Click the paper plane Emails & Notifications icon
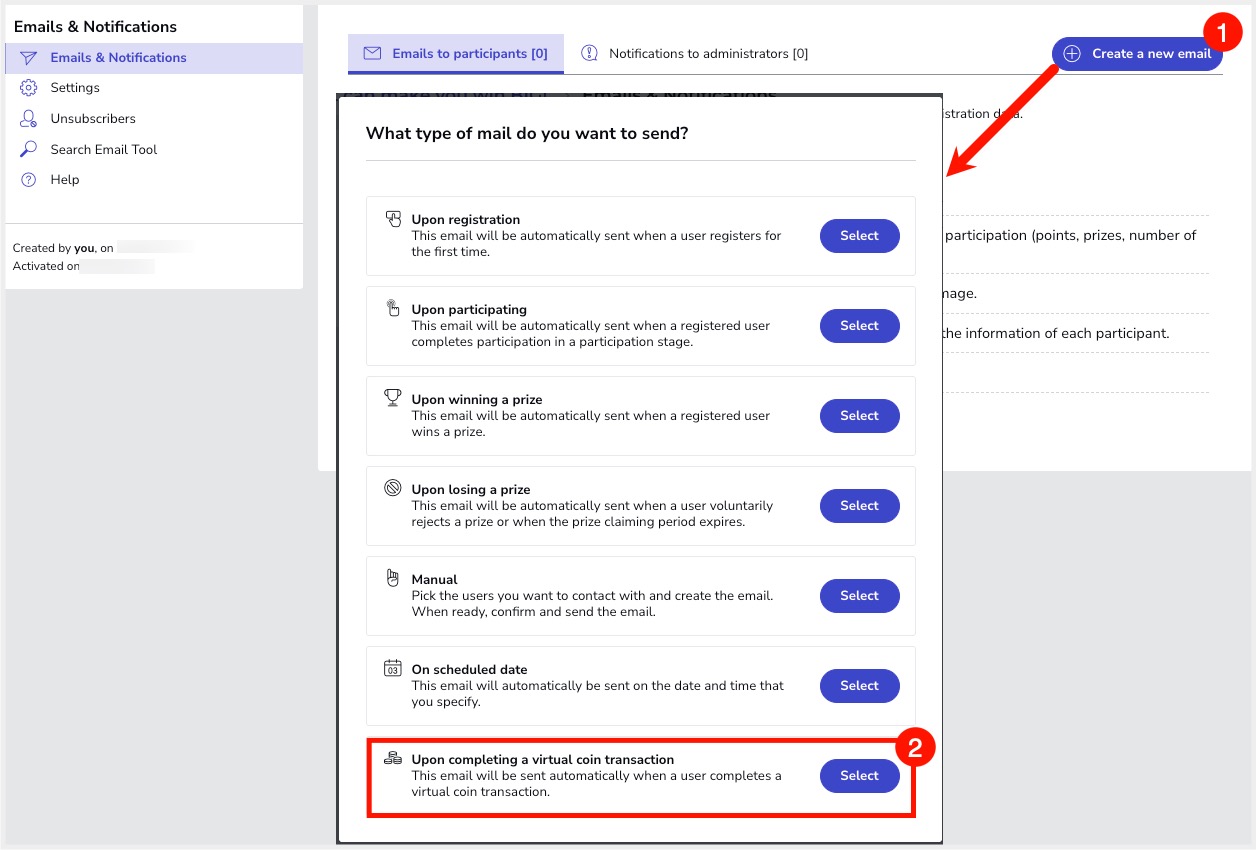The image size is (1256, 850). tap(28, 58)
